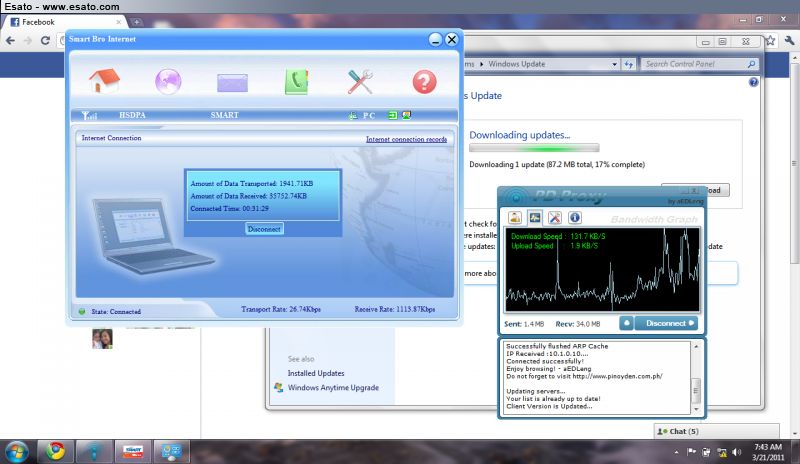The height and width of the screenshot is (464, 800).
Task: Open the Home icon in Smart Bro
Action: pos(104,81)
